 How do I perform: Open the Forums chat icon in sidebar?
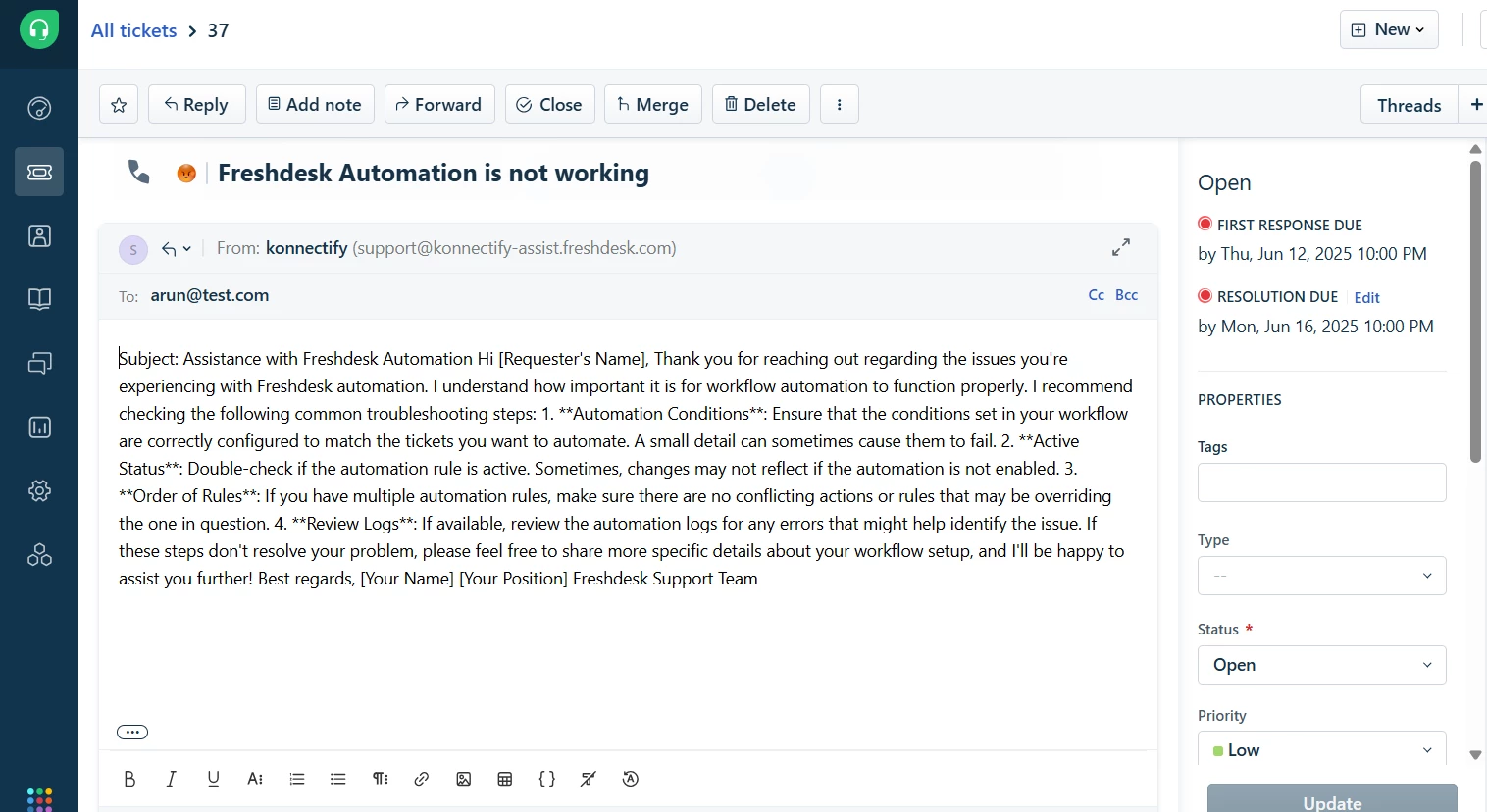click(x=39, y=363)
